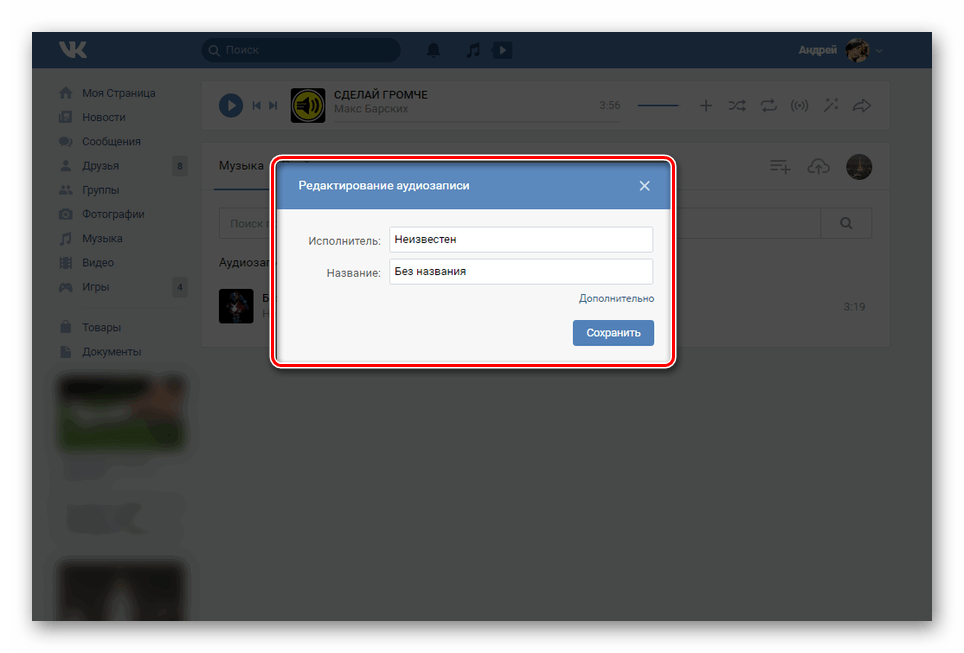
Task: Skip to the next track
Action: pyautogui.click(x=273, y=105)
